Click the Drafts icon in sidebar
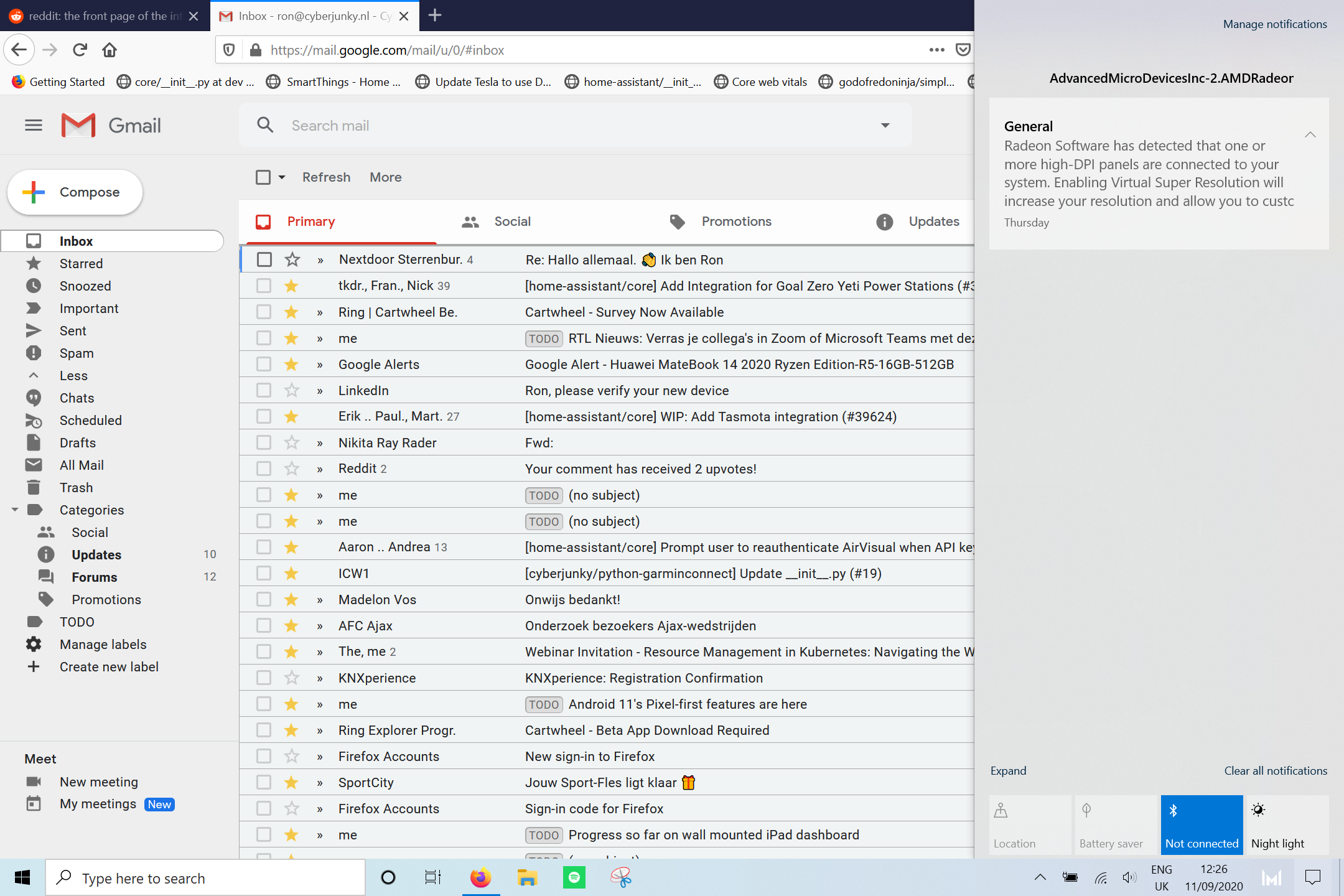The image size is (1344, 896). click(34, 443)
